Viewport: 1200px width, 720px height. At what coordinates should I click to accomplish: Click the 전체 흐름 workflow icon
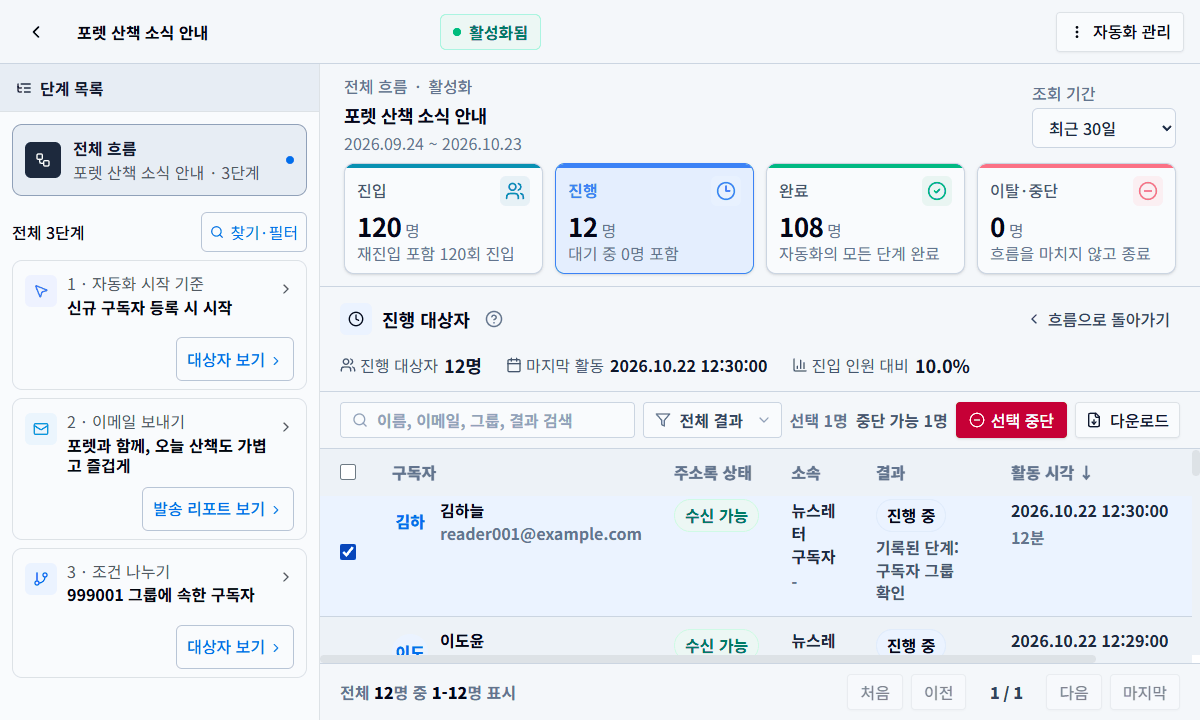43,160
